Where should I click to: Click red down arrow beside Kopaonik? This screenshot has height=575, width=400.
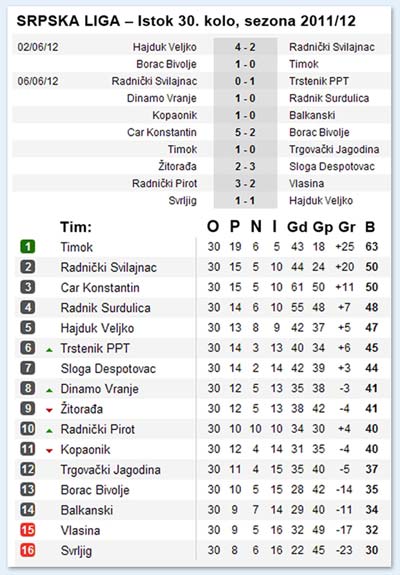(x=49, y=451)
